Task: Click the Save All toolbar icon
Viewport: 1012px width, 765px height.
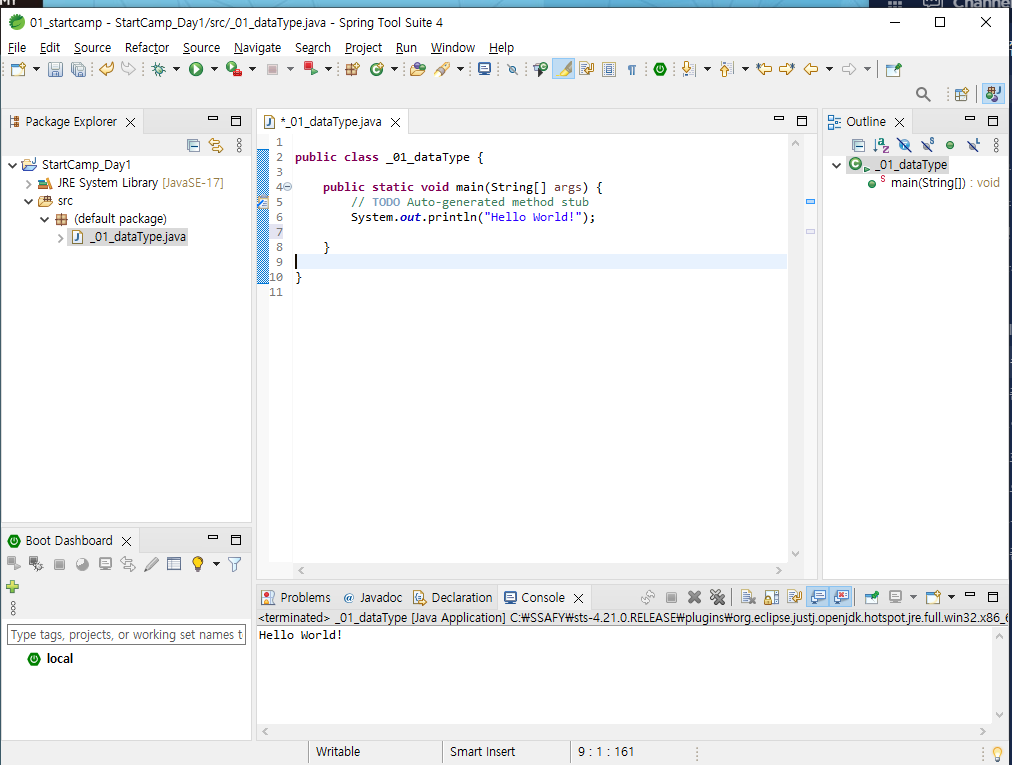Action: point(78,69)
